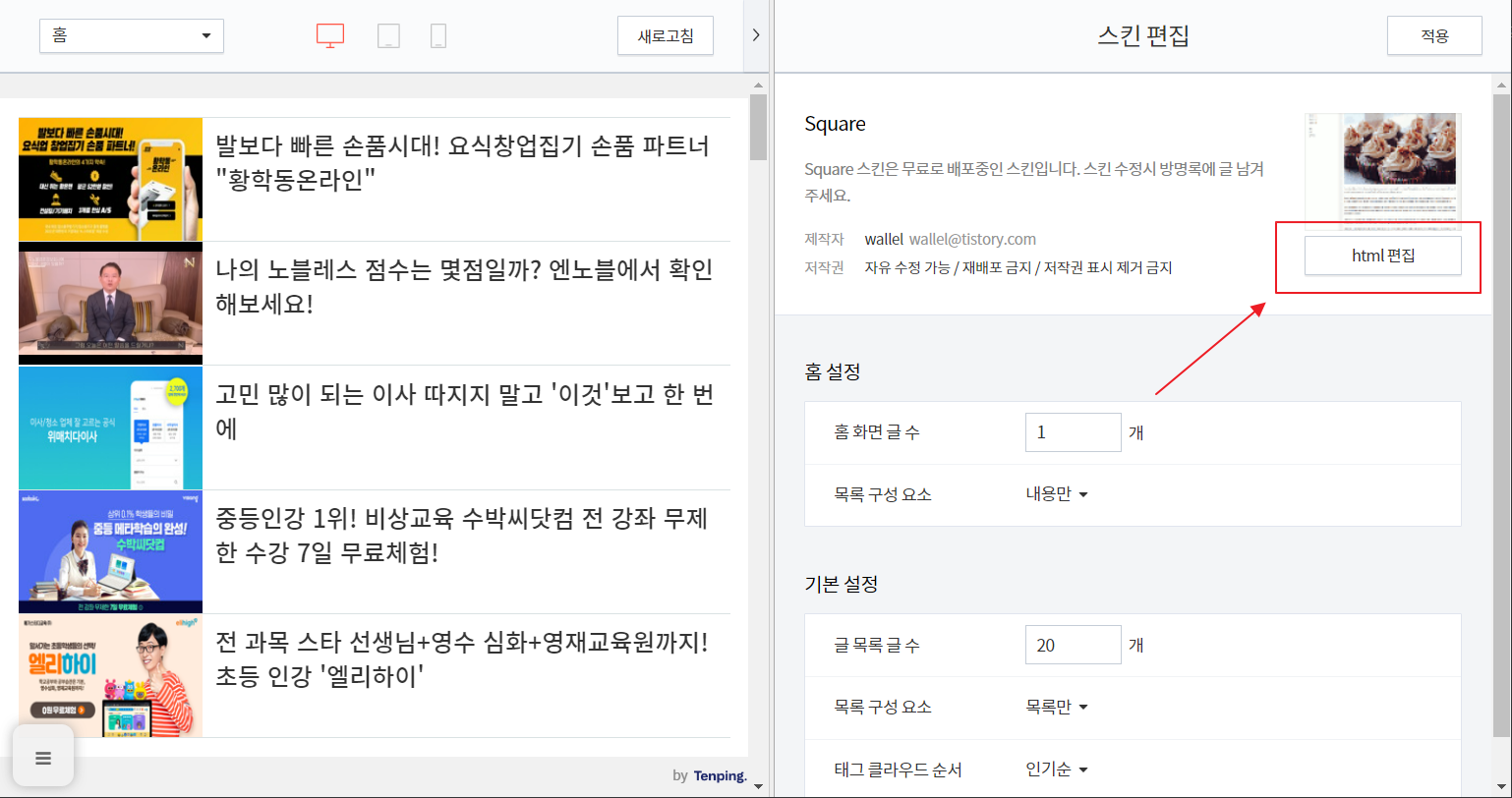Click the '홈 설정' section heading
Viewport: 1512px width, 798px height.
(833, 371)
